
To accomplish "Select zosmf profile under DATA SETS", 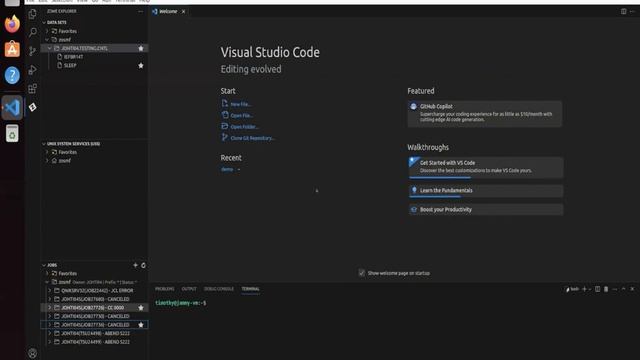I will point(64,40).
